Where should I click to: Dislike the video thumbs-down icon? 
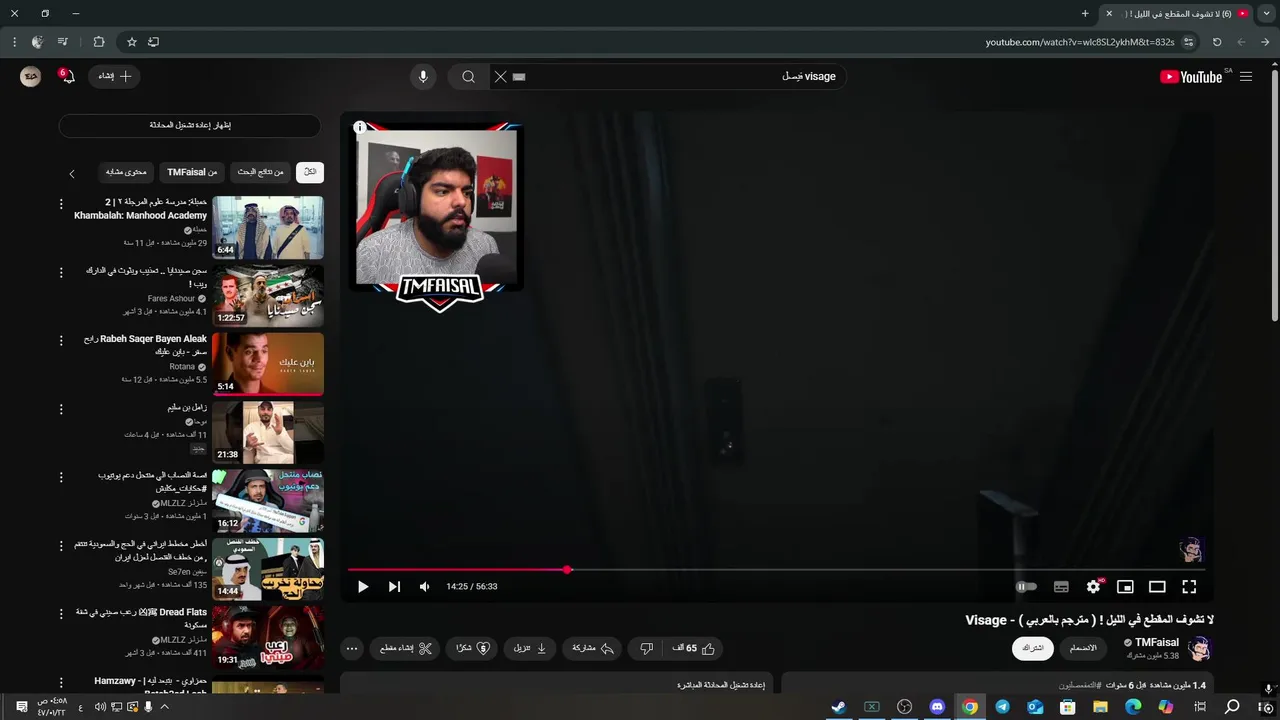click(646, 648)
